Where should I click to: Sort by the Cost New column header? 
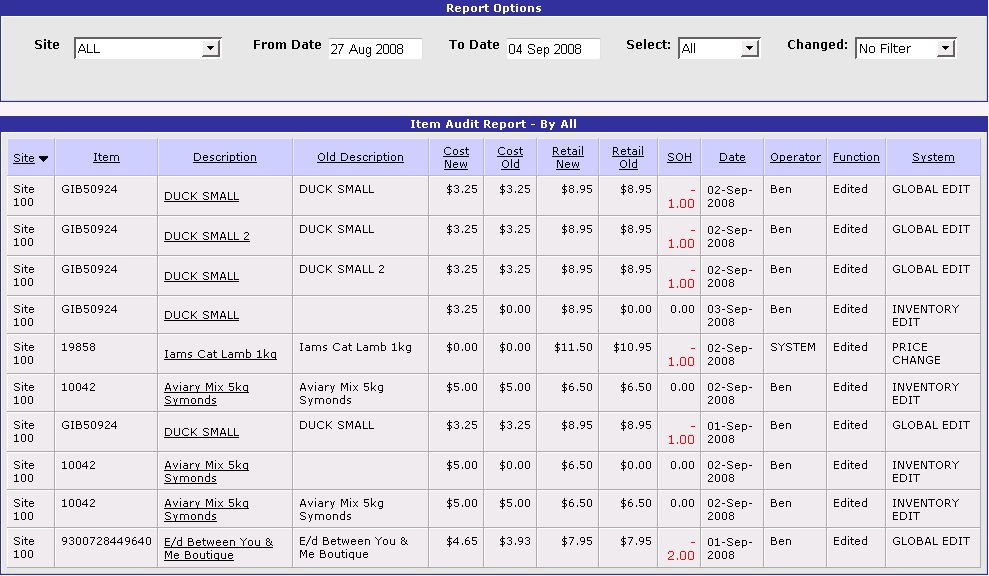coord(456,157)
